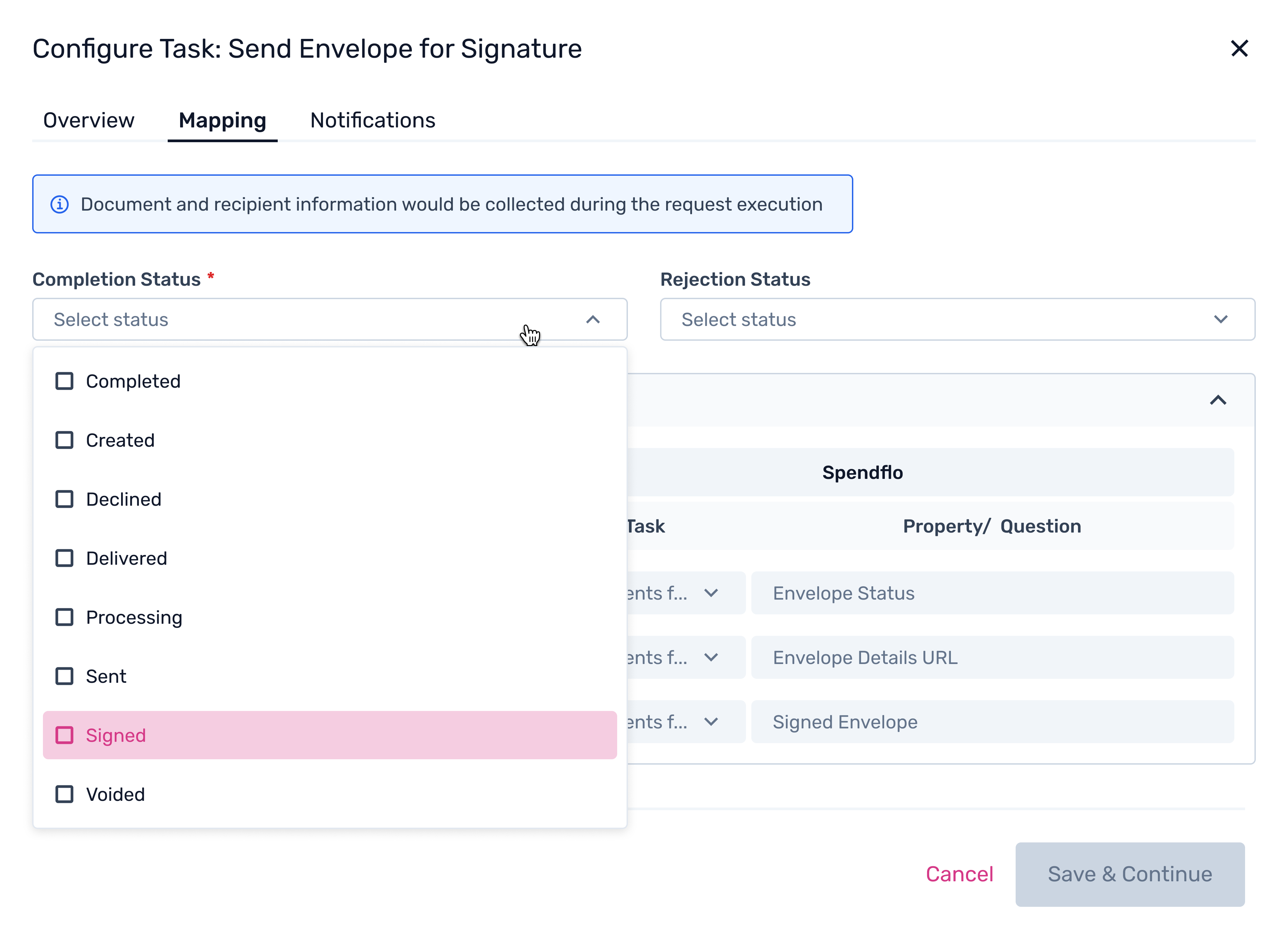Tick the Declined status option

[64, 500]
